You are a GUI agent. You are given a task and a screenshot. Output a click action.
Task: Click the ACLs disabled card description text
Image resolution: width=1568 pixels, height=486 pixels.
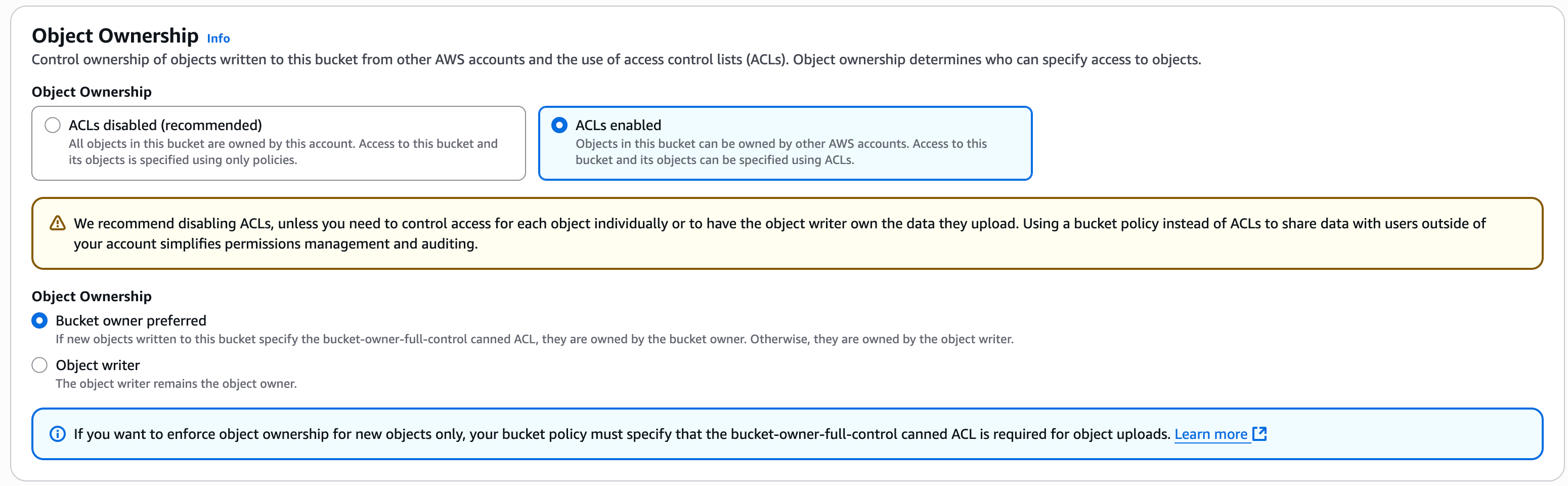(282, 152)
